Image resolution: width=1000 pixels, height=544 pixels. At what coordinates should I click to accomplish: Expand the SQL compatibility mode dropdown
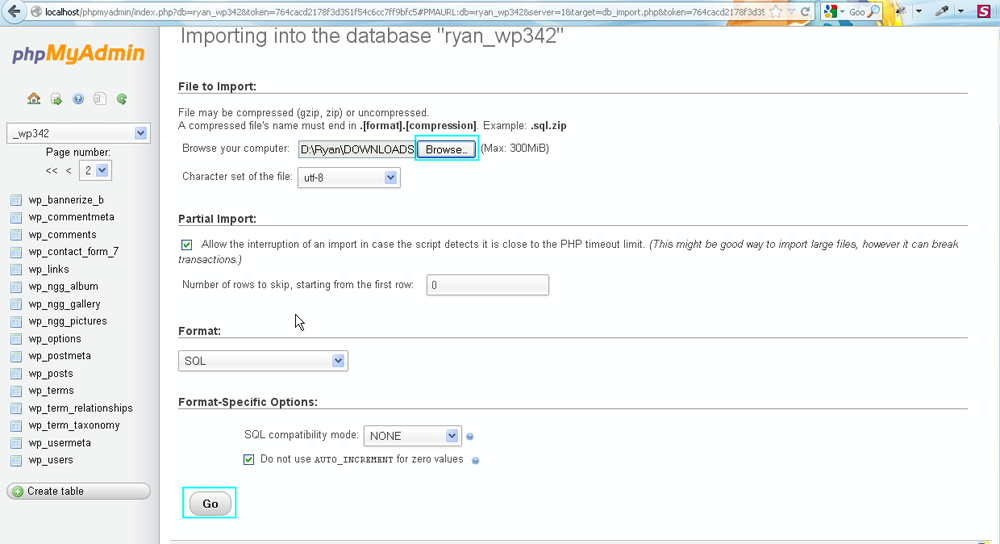[x=412, y=436]
